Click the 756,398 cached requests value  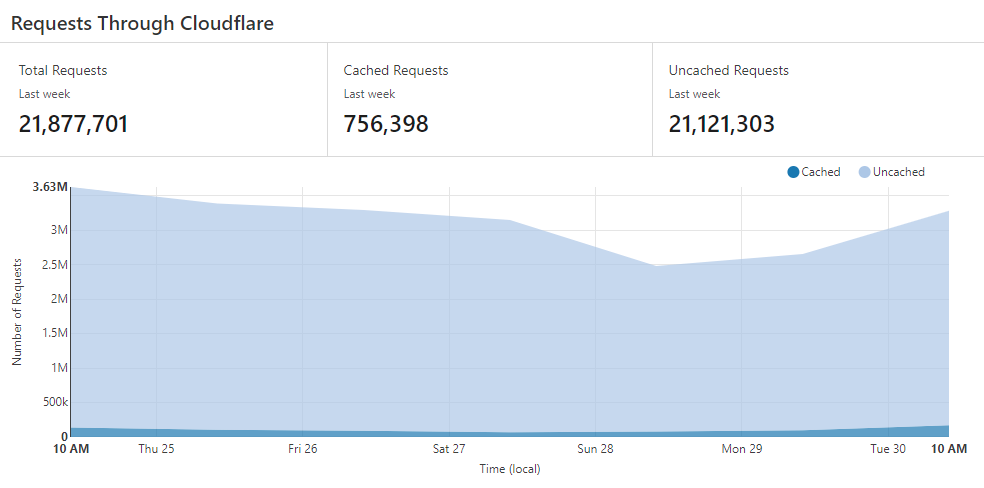(x=386, y=124)
